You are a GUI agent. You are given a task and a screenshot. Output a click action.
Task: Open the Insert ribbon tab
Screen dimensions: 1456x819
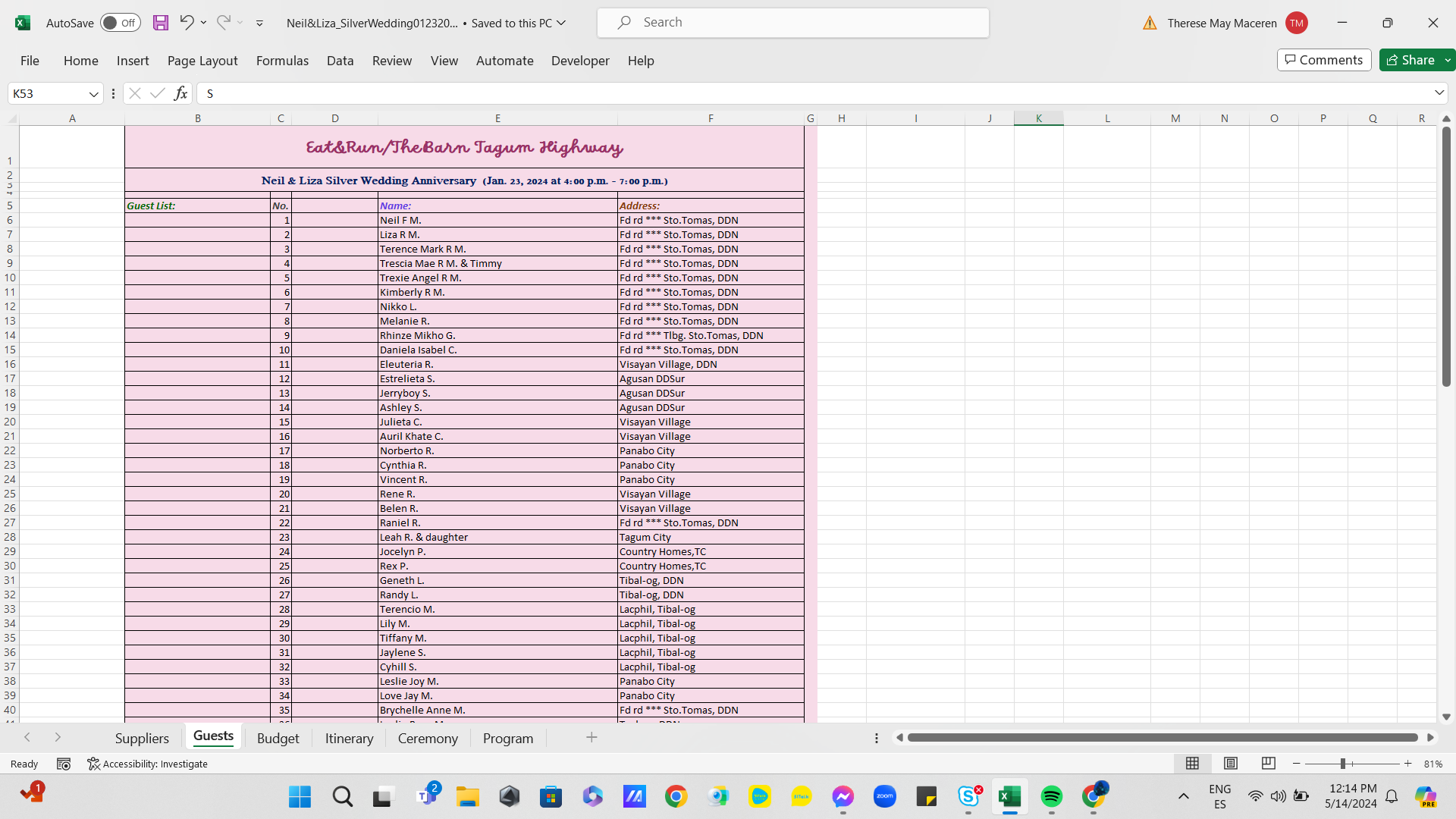point(133,61)
